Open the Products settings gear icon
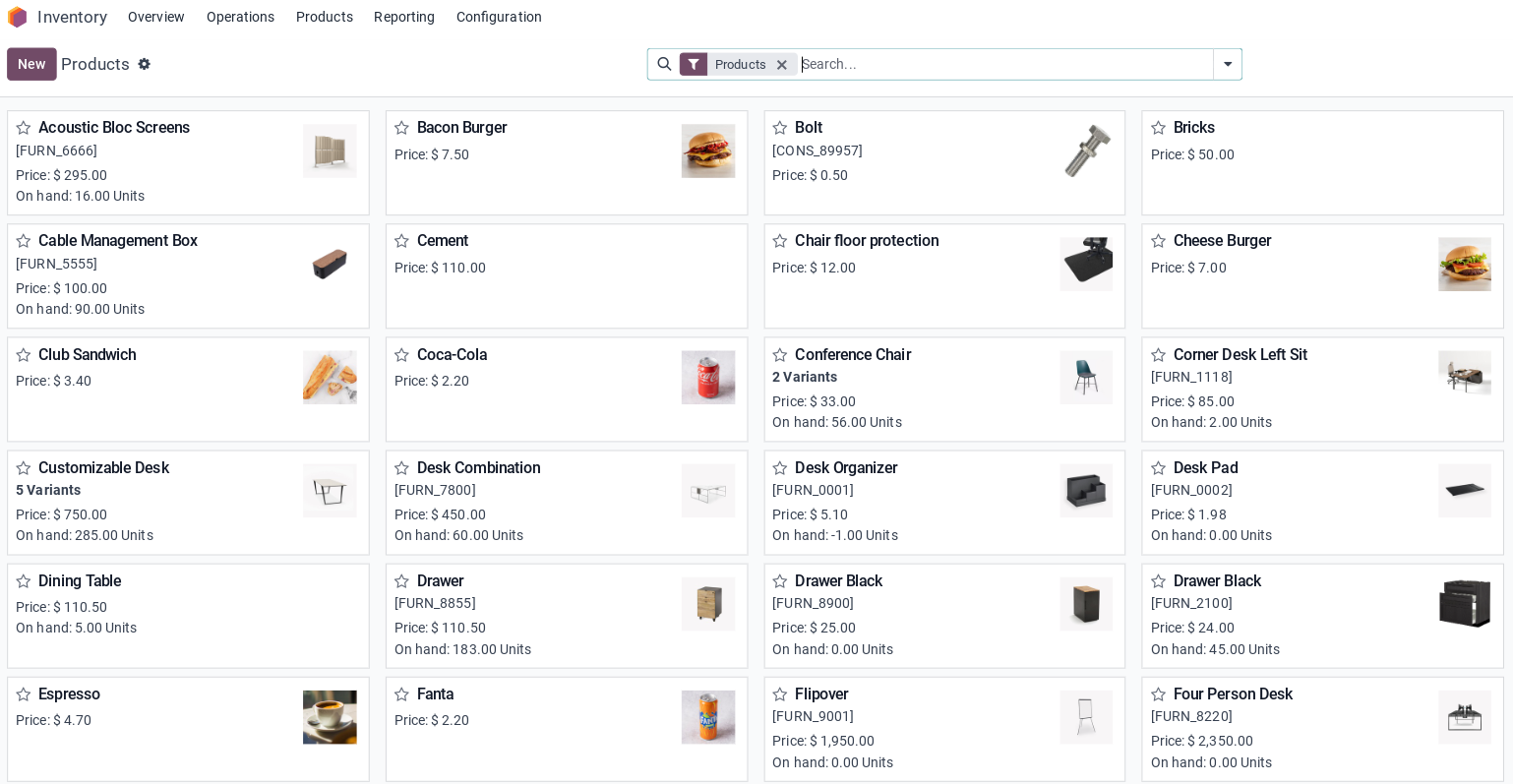1513x784 pixels. [x=144, y=64]
